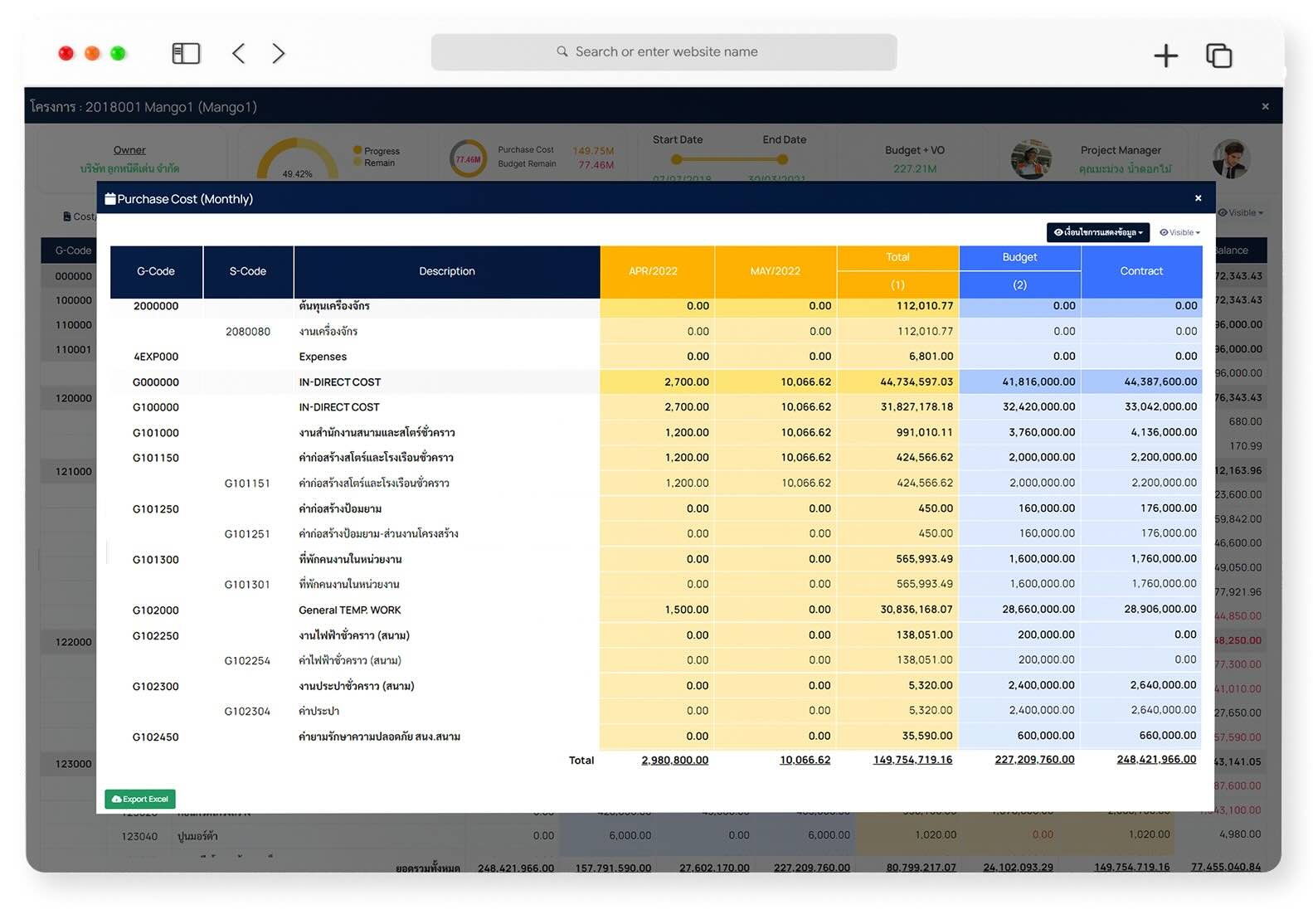Click the Project Manager avatar photo
The width and height of the screenshot is (1313, 924).
(x=1031, y=158)
